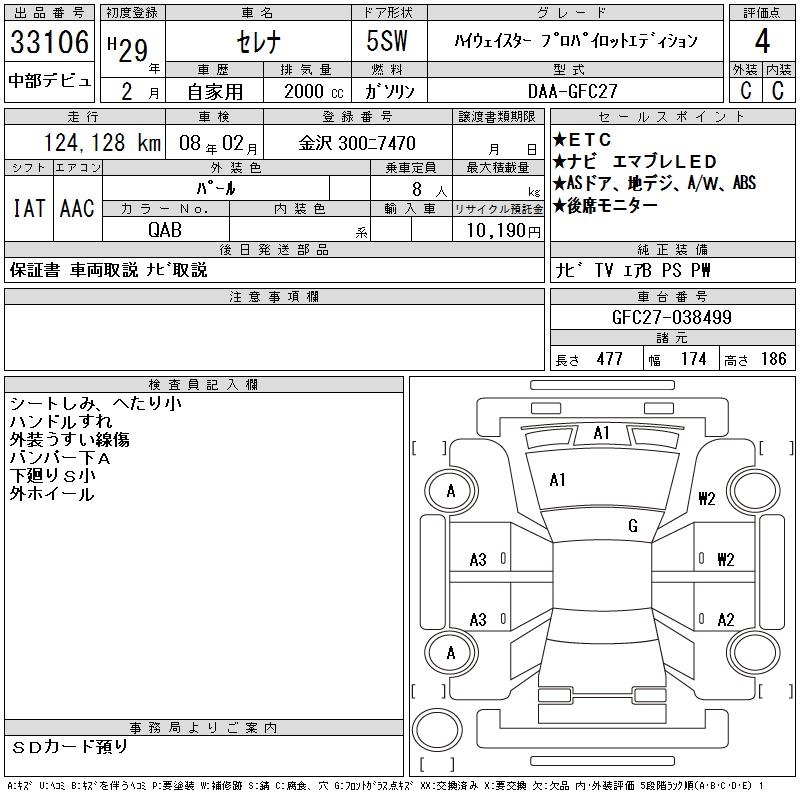Click air conditioner type AAC

click(77, 208)
